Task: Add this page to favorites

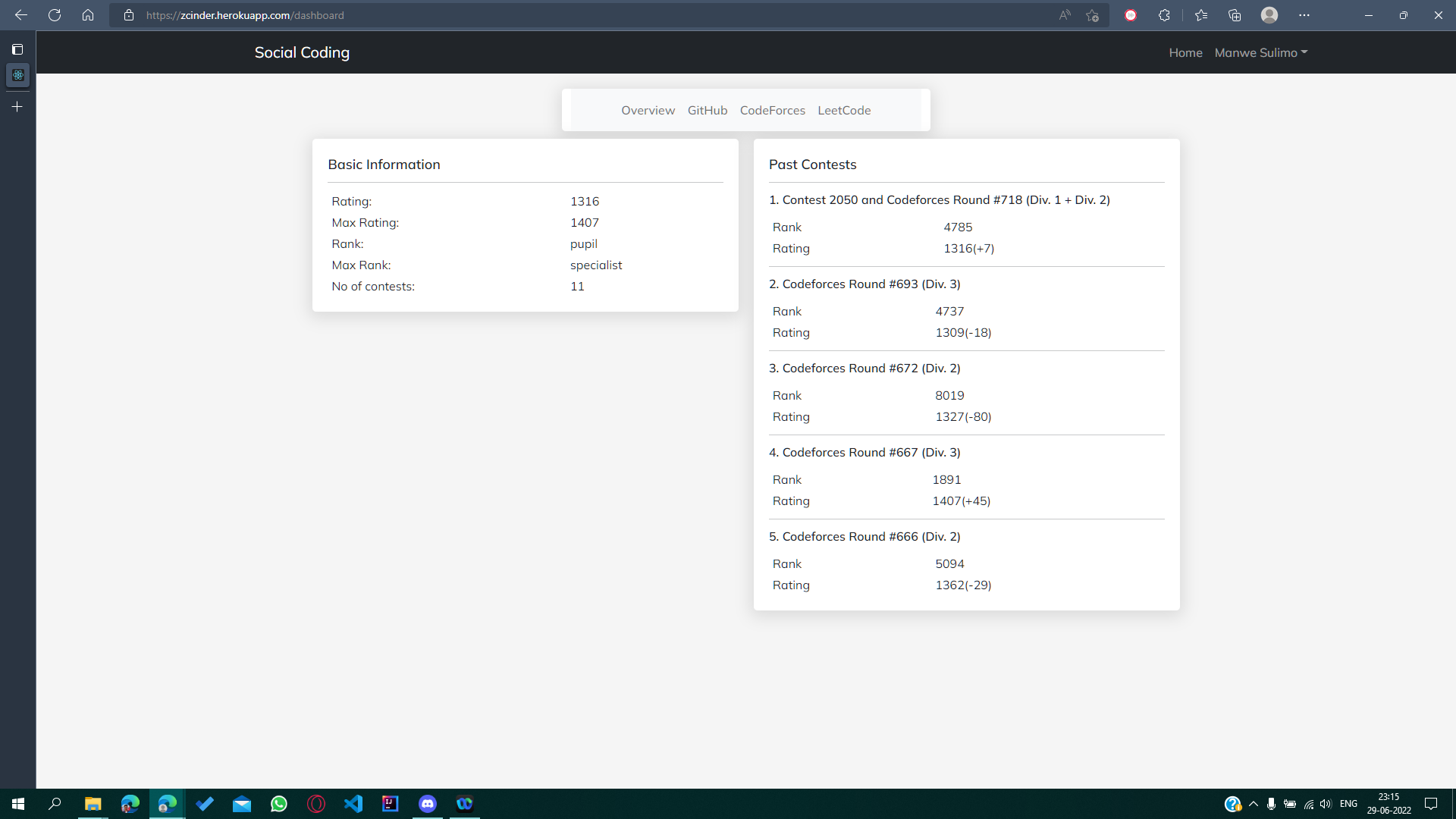Action: point(1092,15)
